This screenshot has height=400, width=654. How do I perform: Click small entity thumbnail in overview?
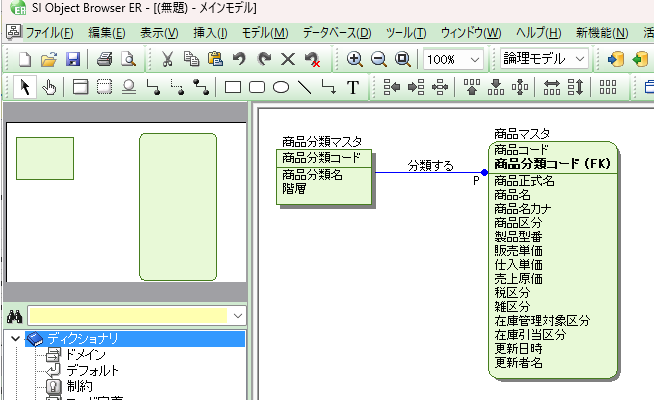pos(45,158)
